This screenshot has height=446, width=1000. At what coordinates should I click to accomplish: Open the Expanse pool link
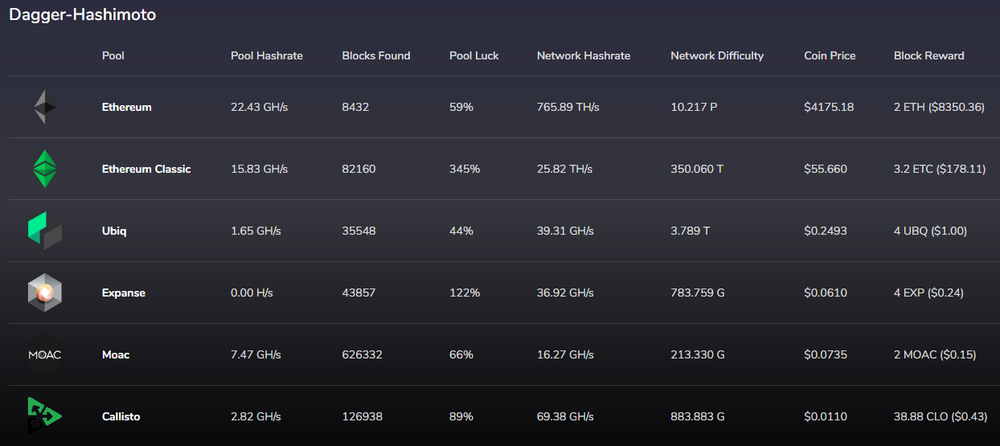click(123, 293)
